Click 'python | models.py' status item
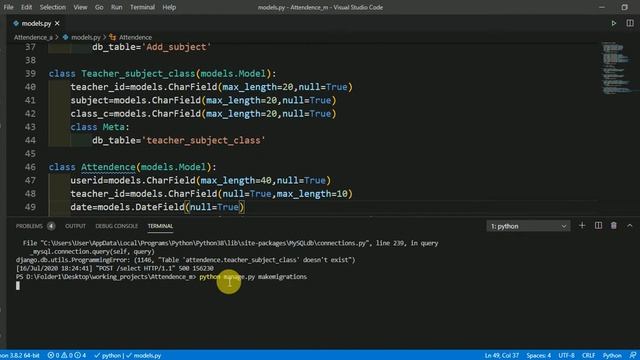 click(x=127, y=356)
